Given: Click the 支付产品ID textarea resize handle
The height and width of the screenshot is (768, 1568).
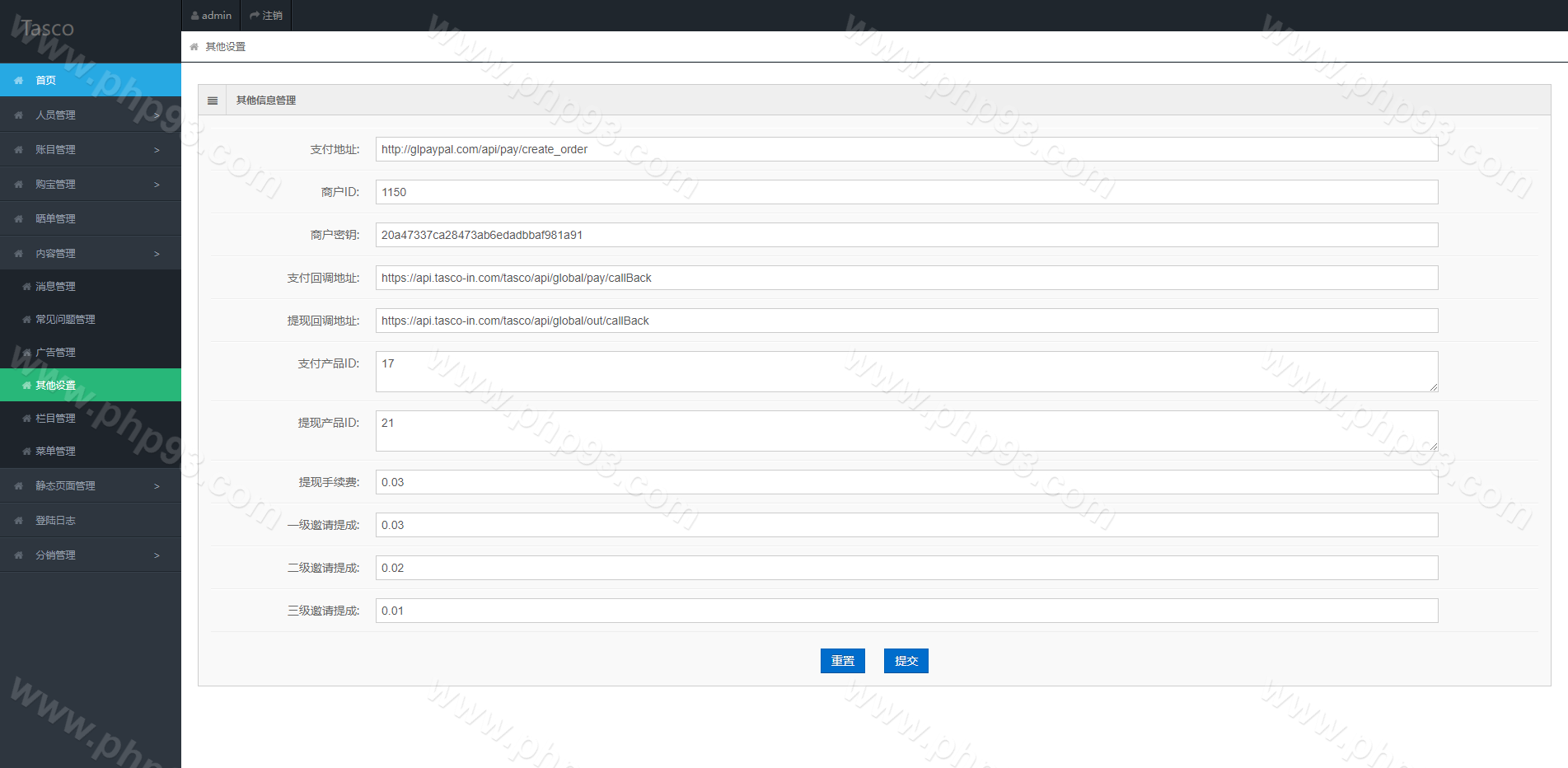Looking at the screenshot, I should click(x=1434, y=387).
